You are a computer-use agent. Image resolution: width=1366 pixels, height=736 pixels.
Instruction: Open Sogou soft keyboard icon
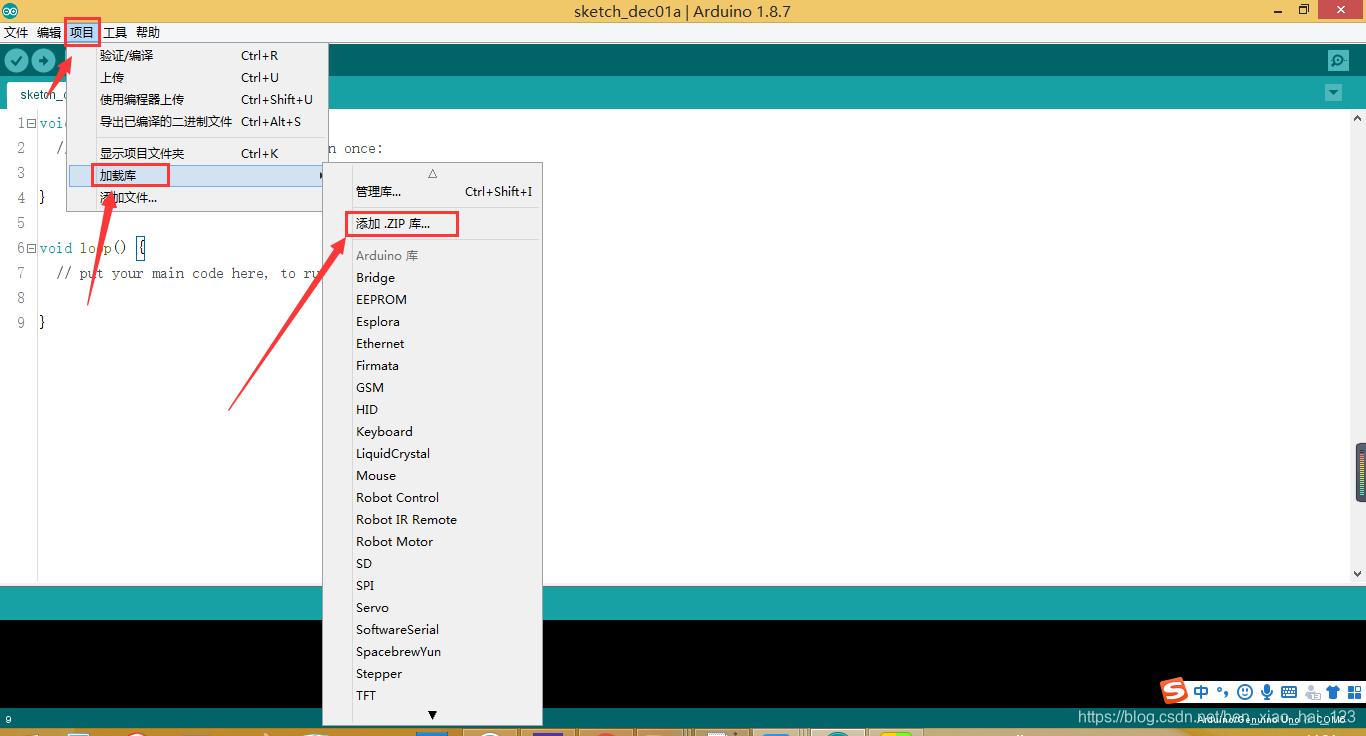(x=1289, y=692)
